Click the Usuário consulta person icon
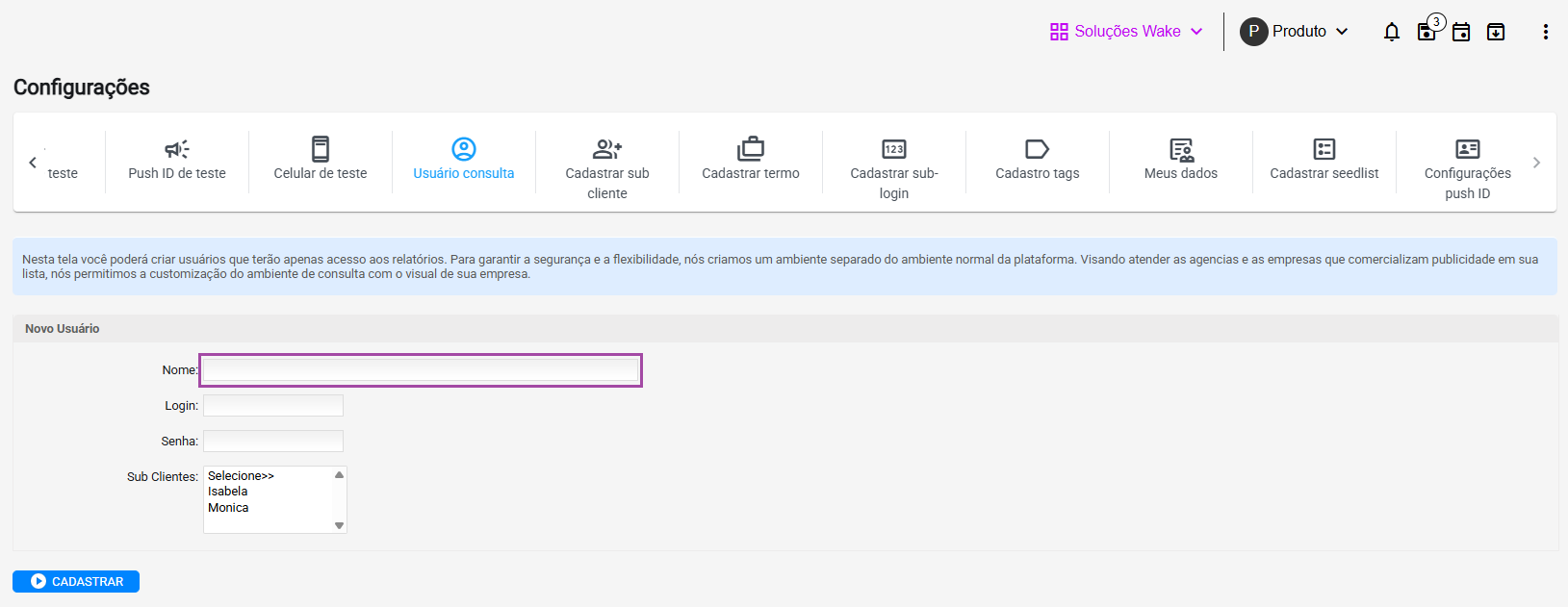 [x=464, y=149]
